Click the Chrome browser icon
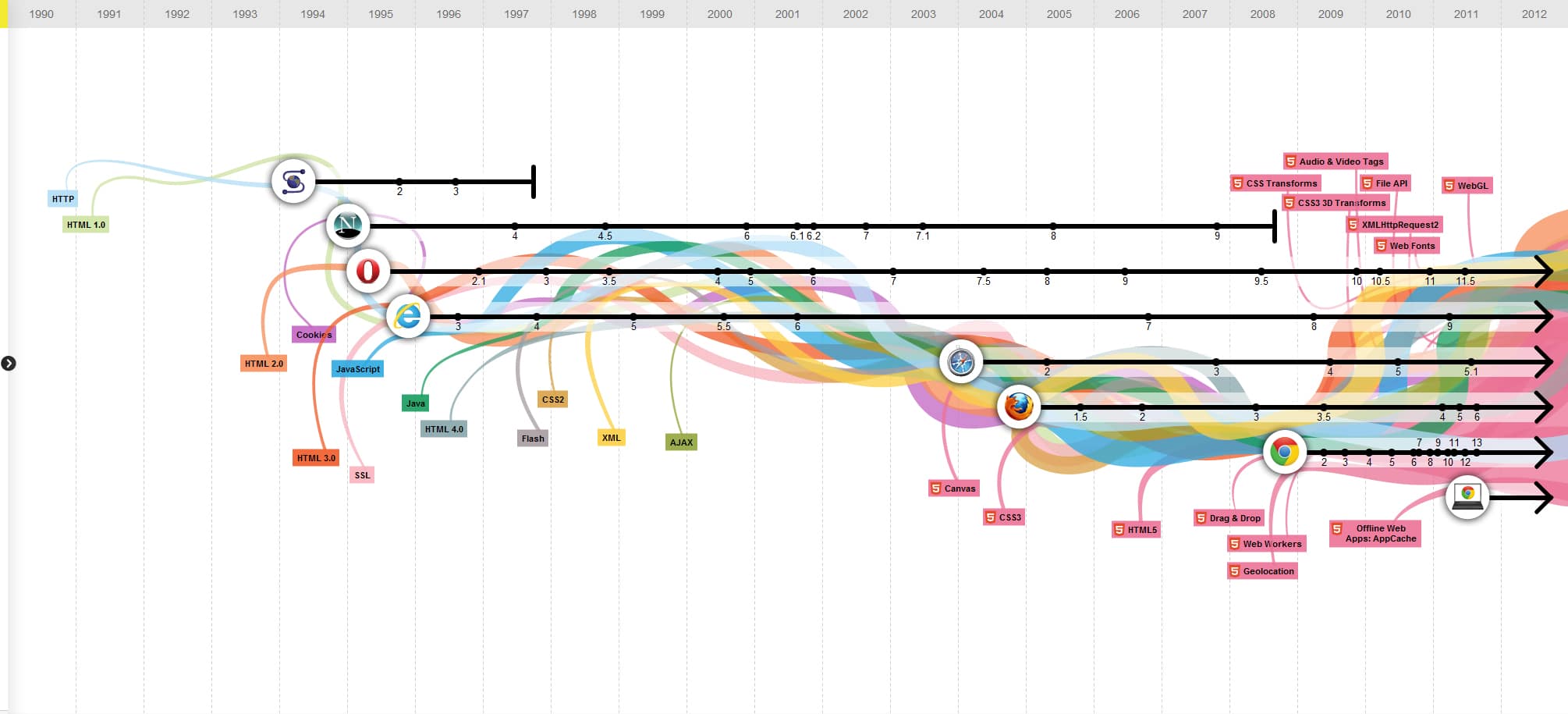The width and height of the screenshot is (1568, 714). 1285,452
